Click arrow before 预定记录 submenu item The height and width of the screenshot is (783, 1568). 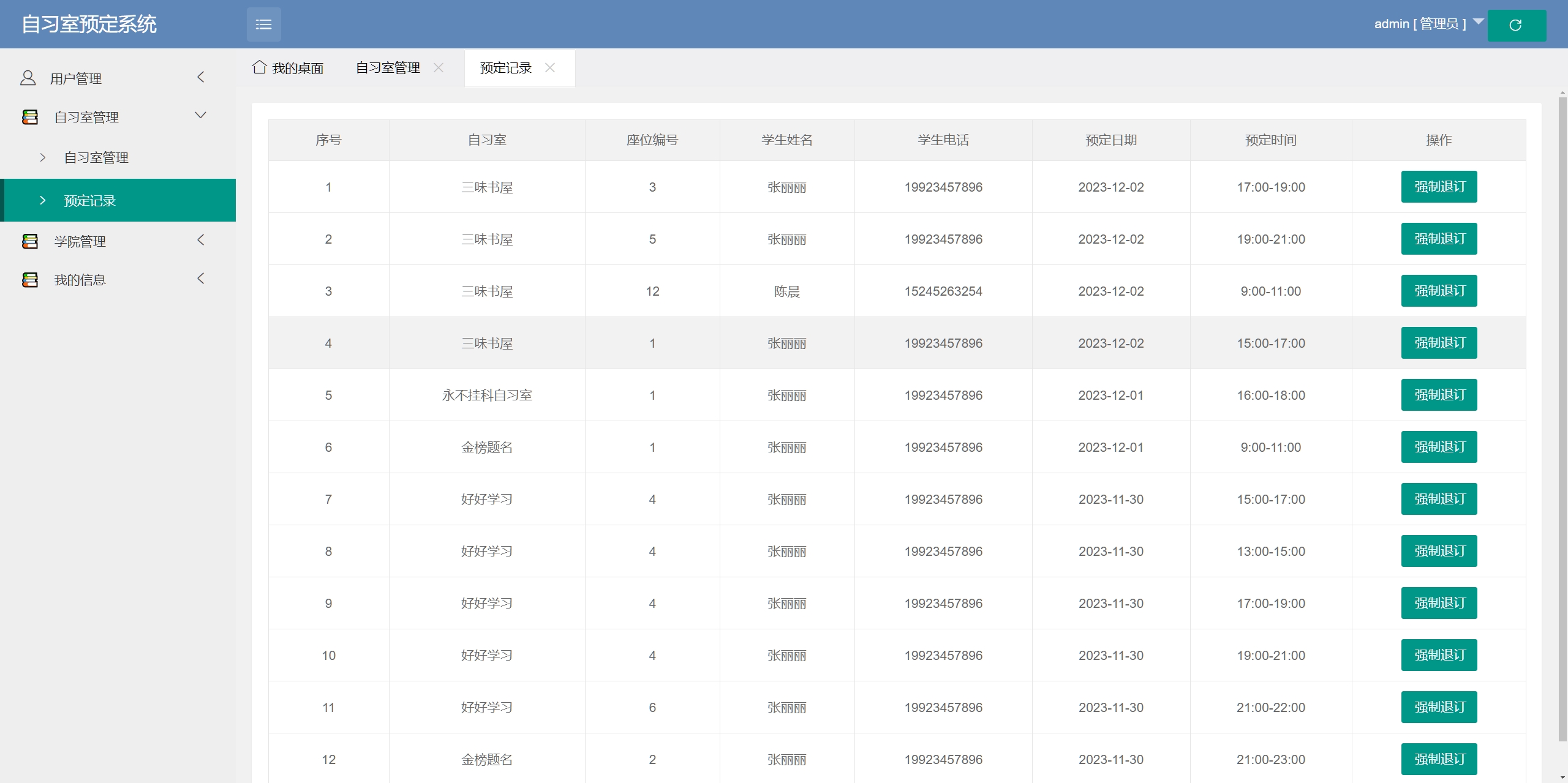click(x=42, y=200)
